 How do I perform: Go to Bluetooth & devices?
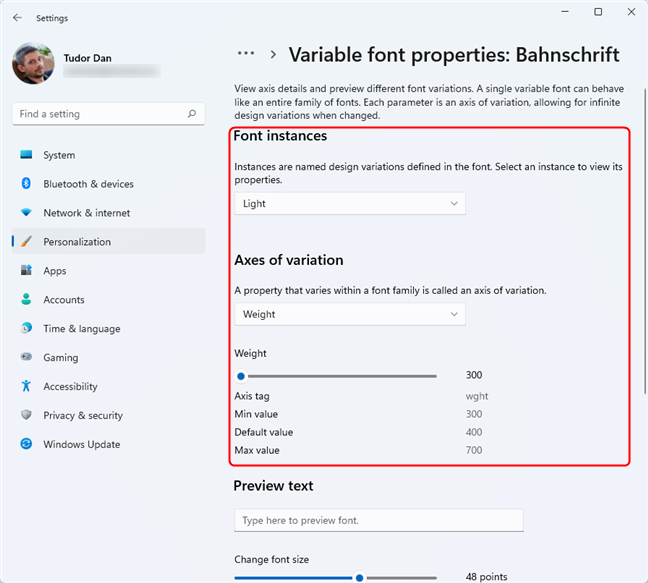pyautogui.click(x=108, y=184)
